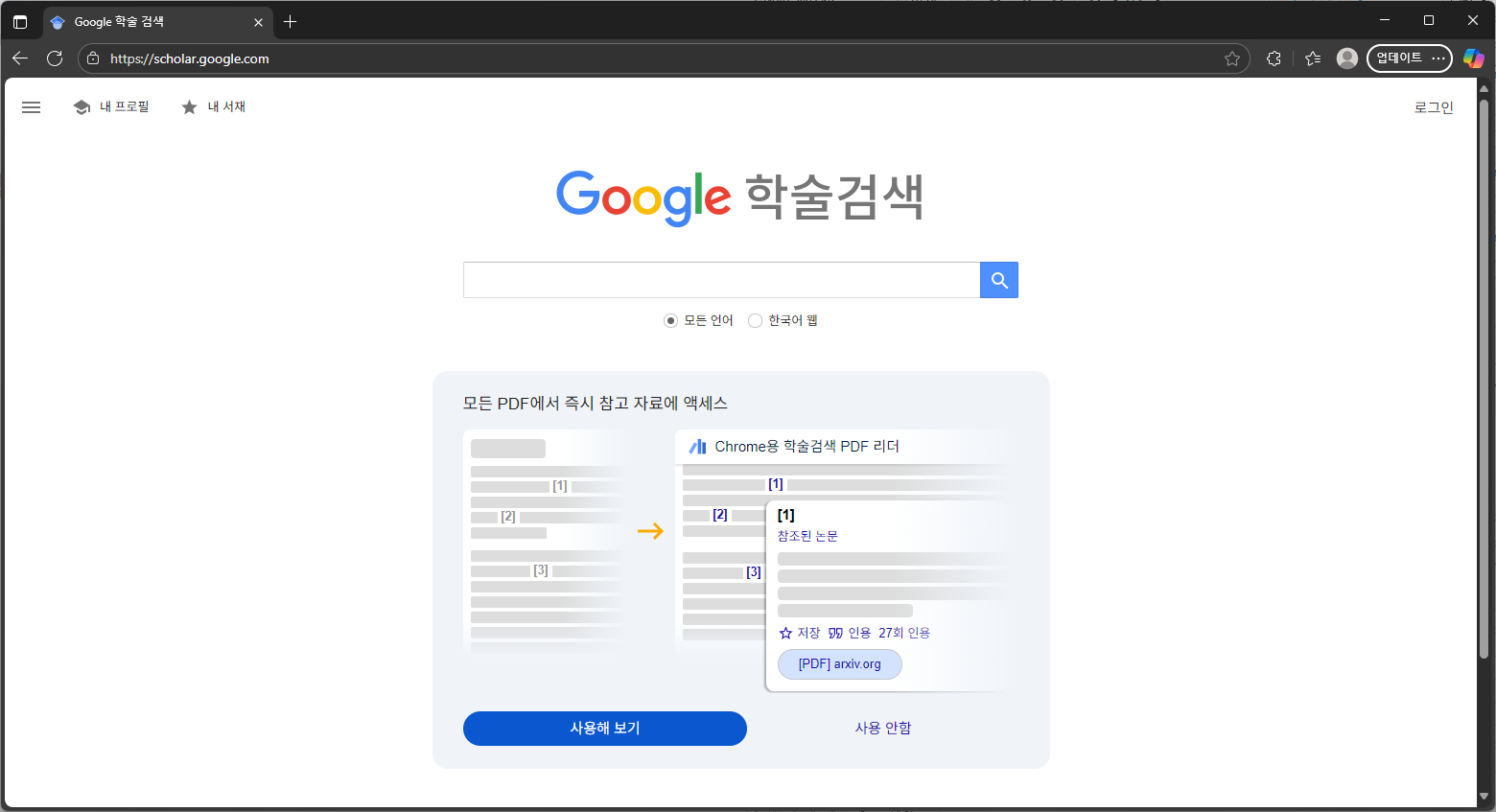The width and height of the screenshot is (1496, 812).
Task: Click the [PDF] arxiv.org chip
Action: pyautogui.click(x=839, y=663)
